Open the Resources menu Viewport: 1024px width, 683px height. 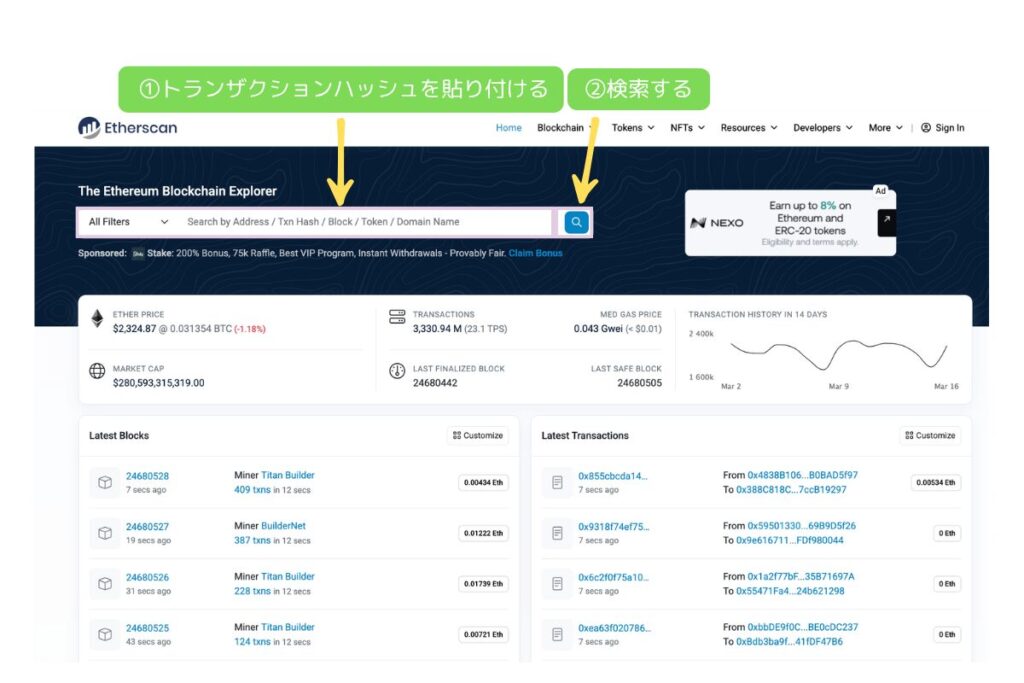pyautogui.click(x=748, y=128)
